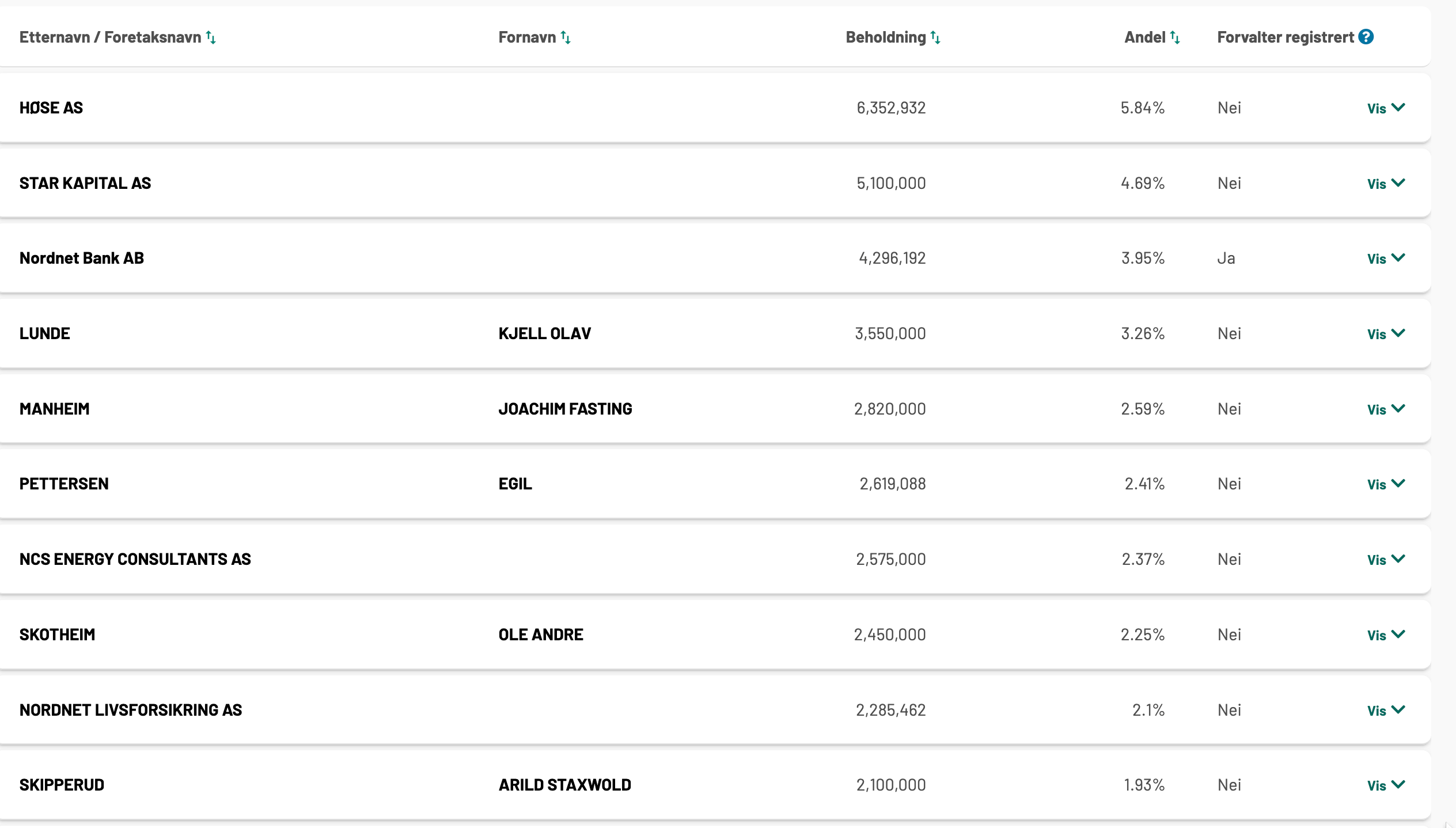
Task: Click the Beholdning column header text
Action: (x=885, y=37)
